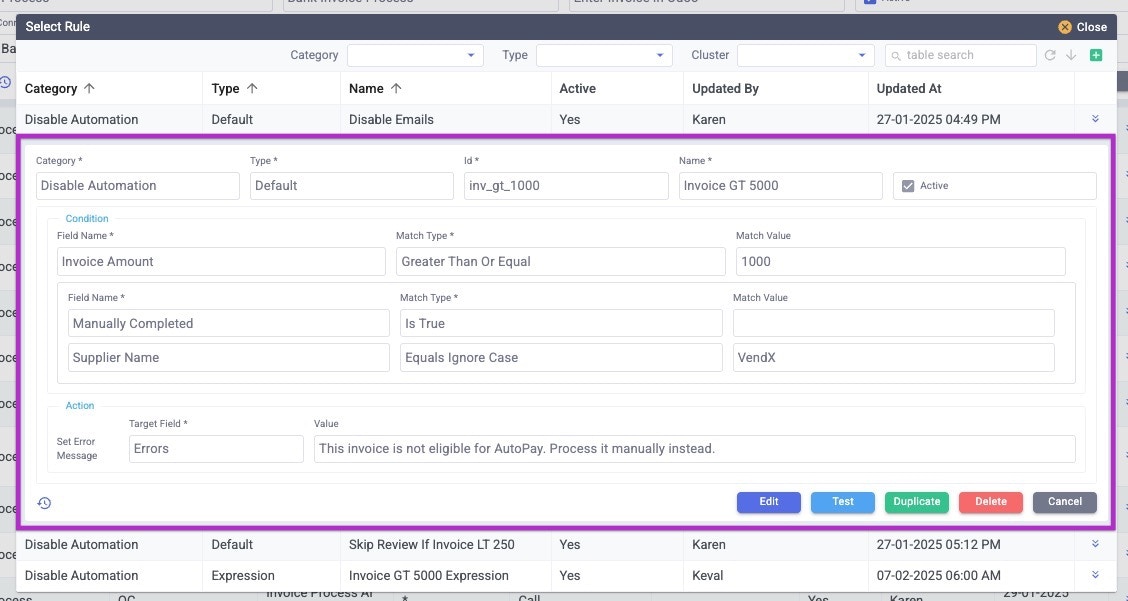This screenshot has height=601, width=1128.
Task: Click the Active column header
Action: [578, 89]
